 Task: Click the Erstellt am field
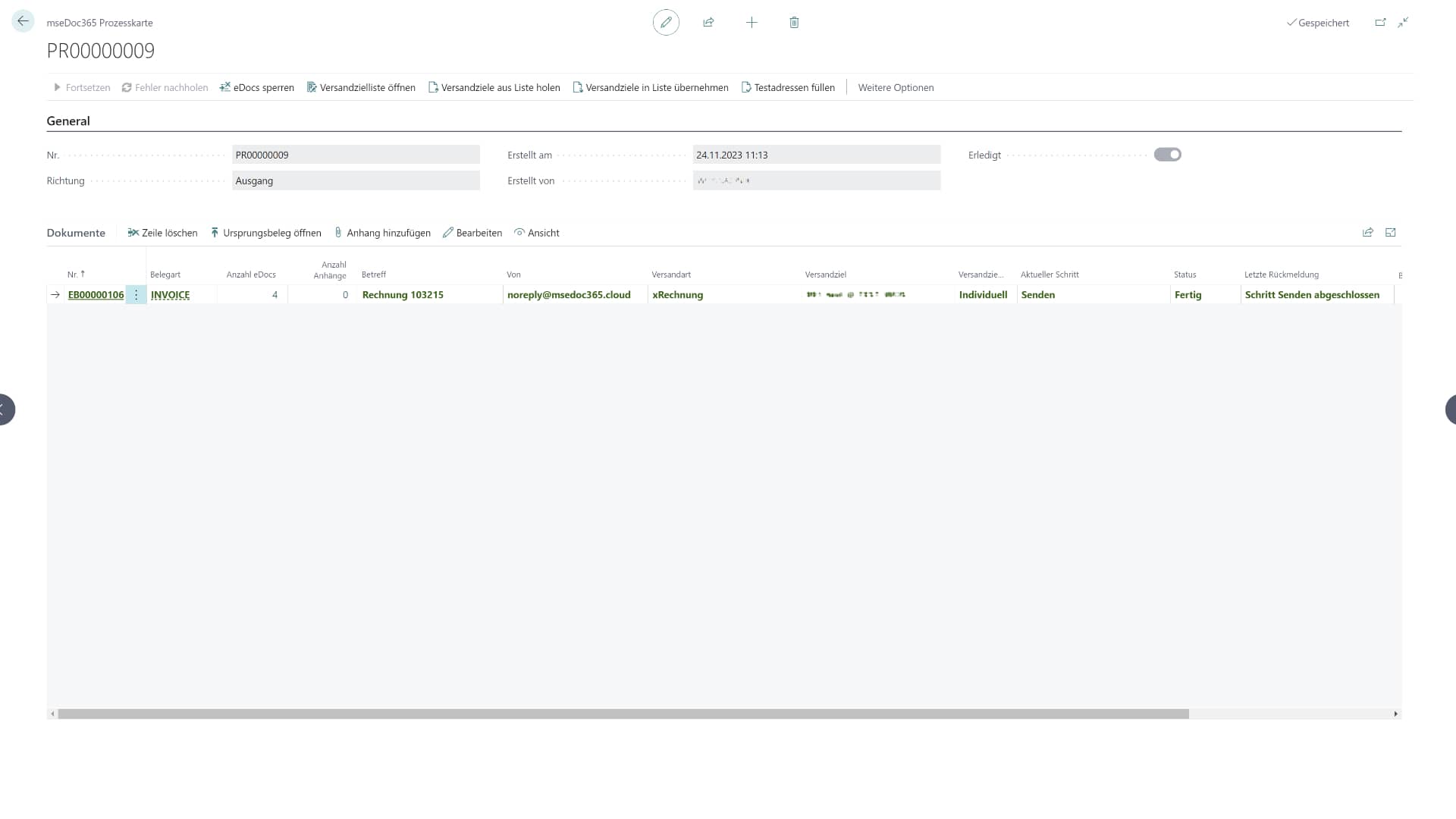pos(816,155)
